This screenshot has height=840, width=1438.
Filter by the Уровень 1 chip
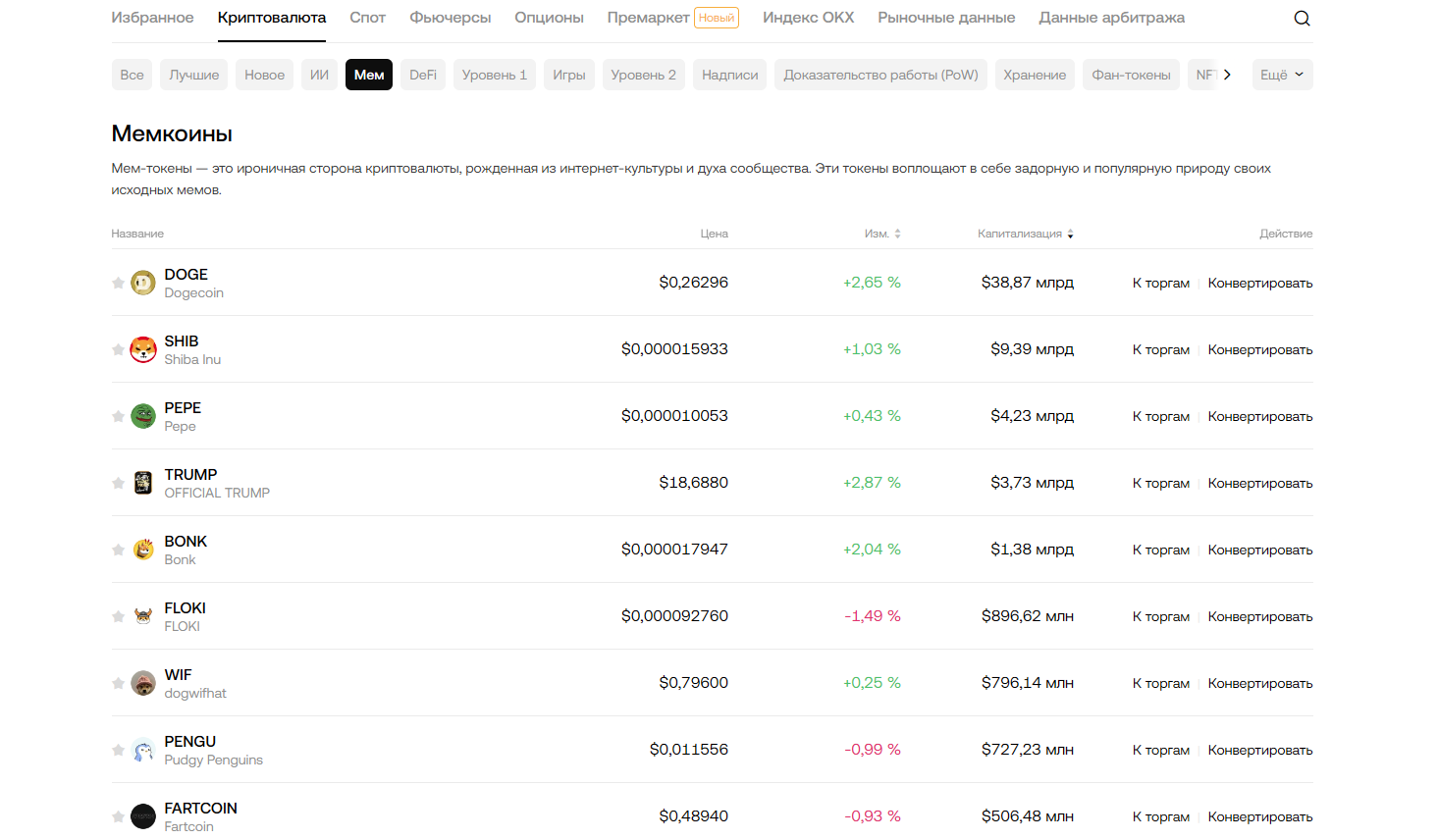[495, 75]
